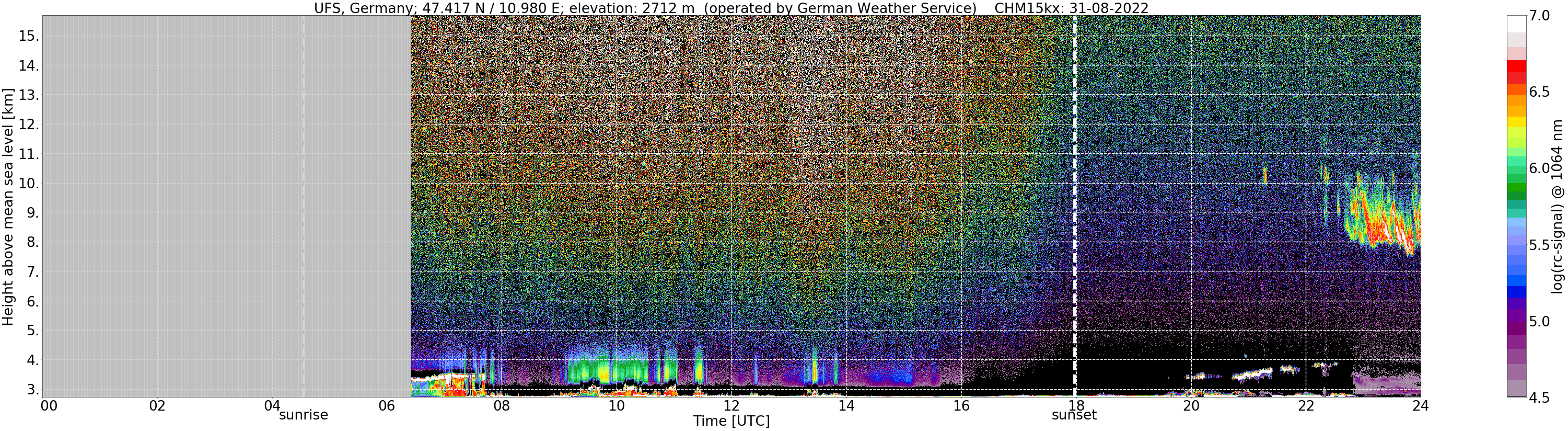
Task: Click the blue segment of the colorbar
Action: click(1516, 291)
